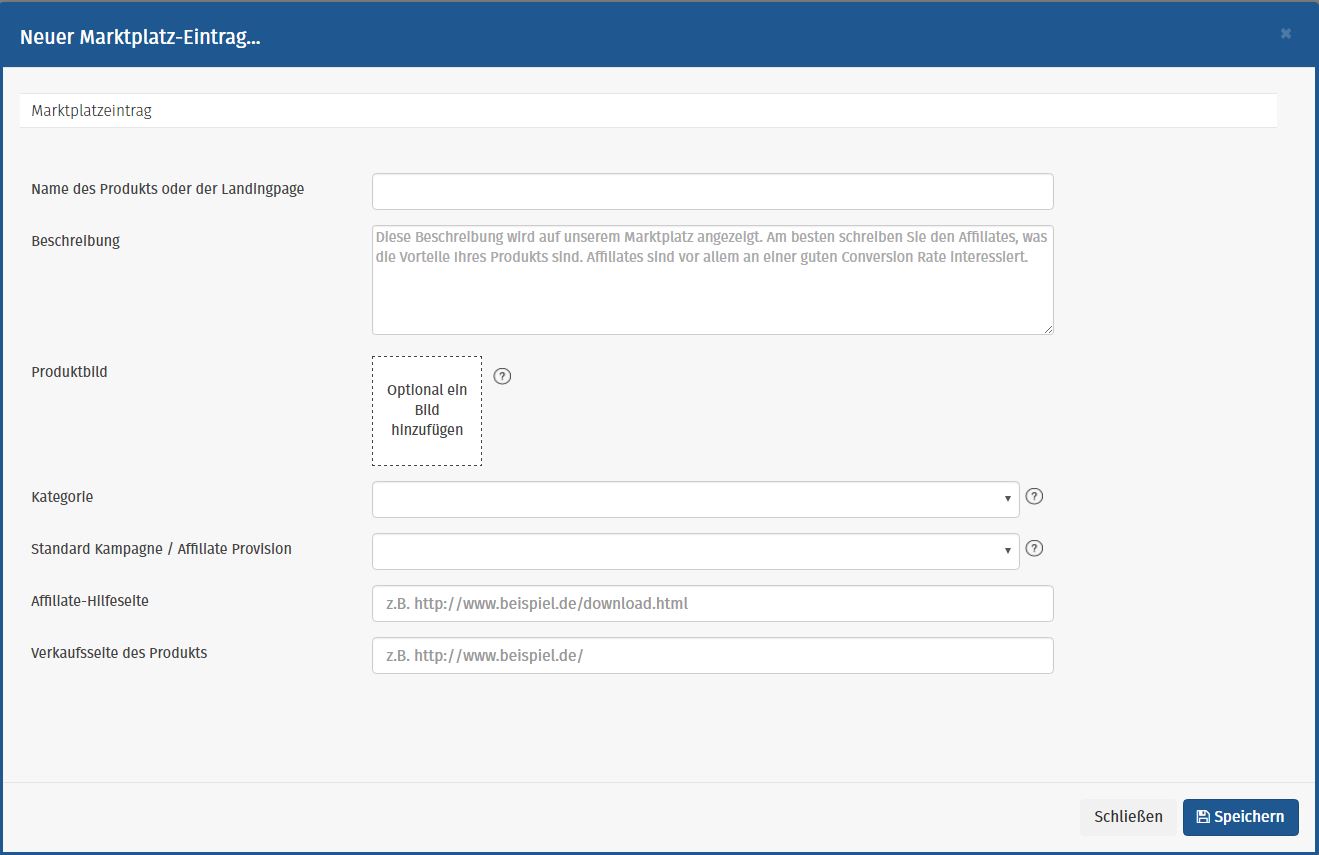Focus the Verkaufsseite des Produkts field

point(713,655)
